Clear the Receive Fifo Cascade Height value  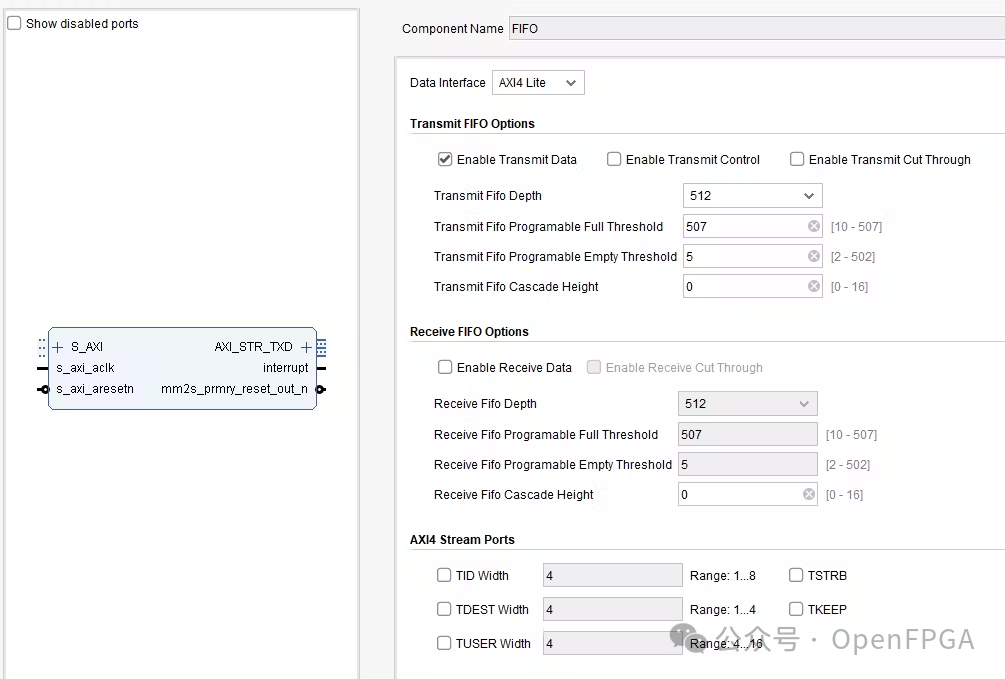(809, 495)
